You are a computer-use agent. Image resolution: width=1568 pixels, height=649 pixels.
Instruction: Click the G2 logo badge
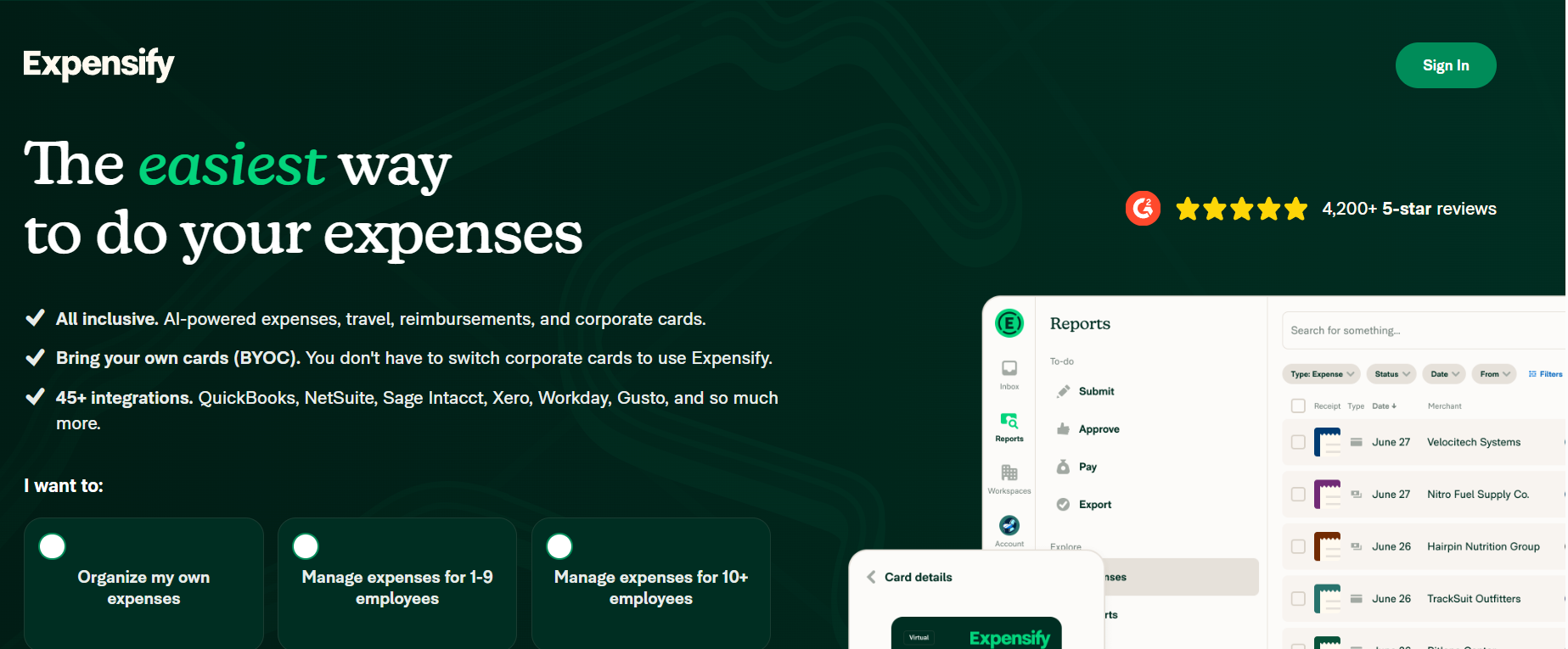click(x=1143, y=209)
